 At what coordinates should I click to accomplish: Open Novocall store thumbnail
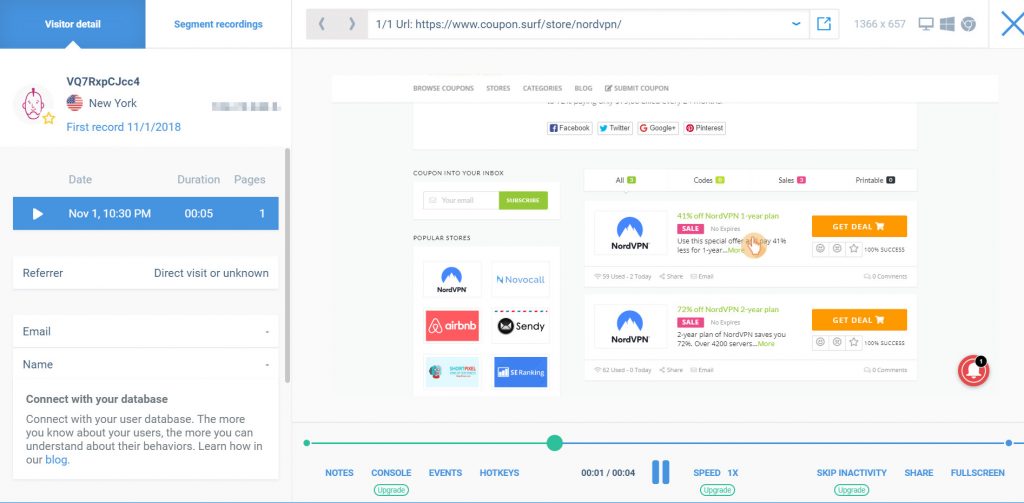[x=520, y=280]
